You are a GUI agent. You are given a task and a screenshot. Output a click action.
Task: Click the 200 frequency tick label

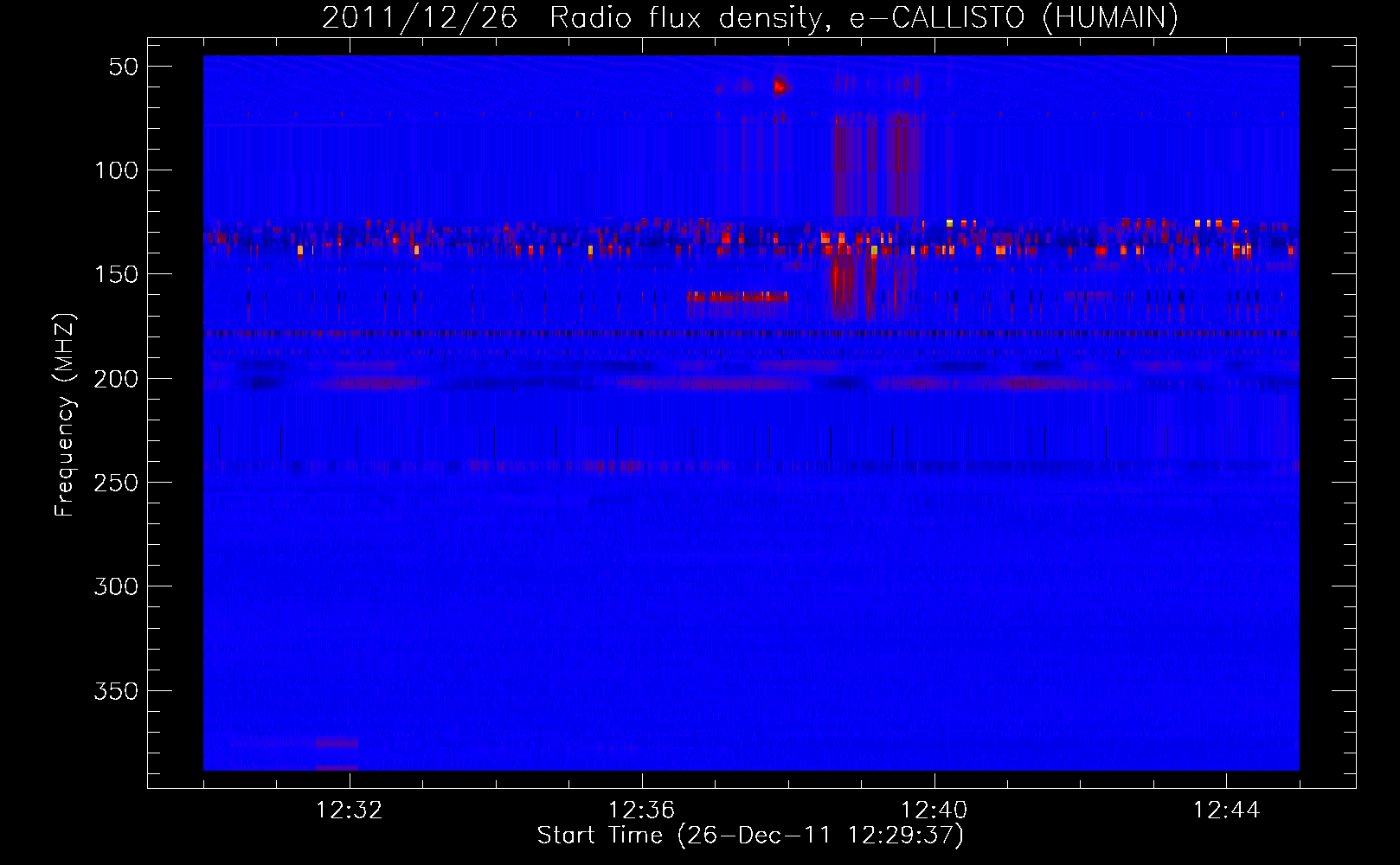(x=116, y=379)
